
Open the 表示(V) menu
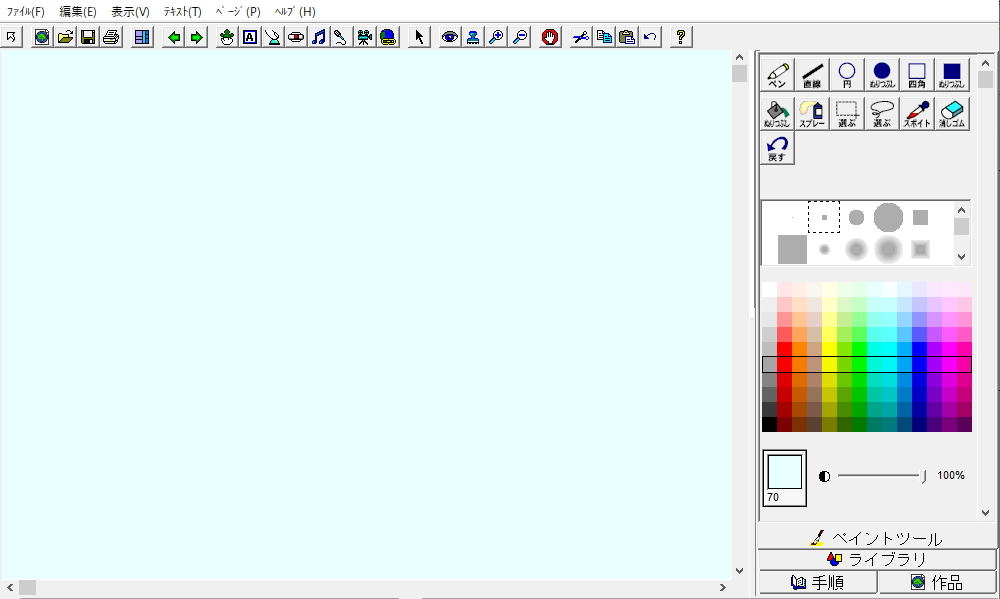[x=130, y=11]
